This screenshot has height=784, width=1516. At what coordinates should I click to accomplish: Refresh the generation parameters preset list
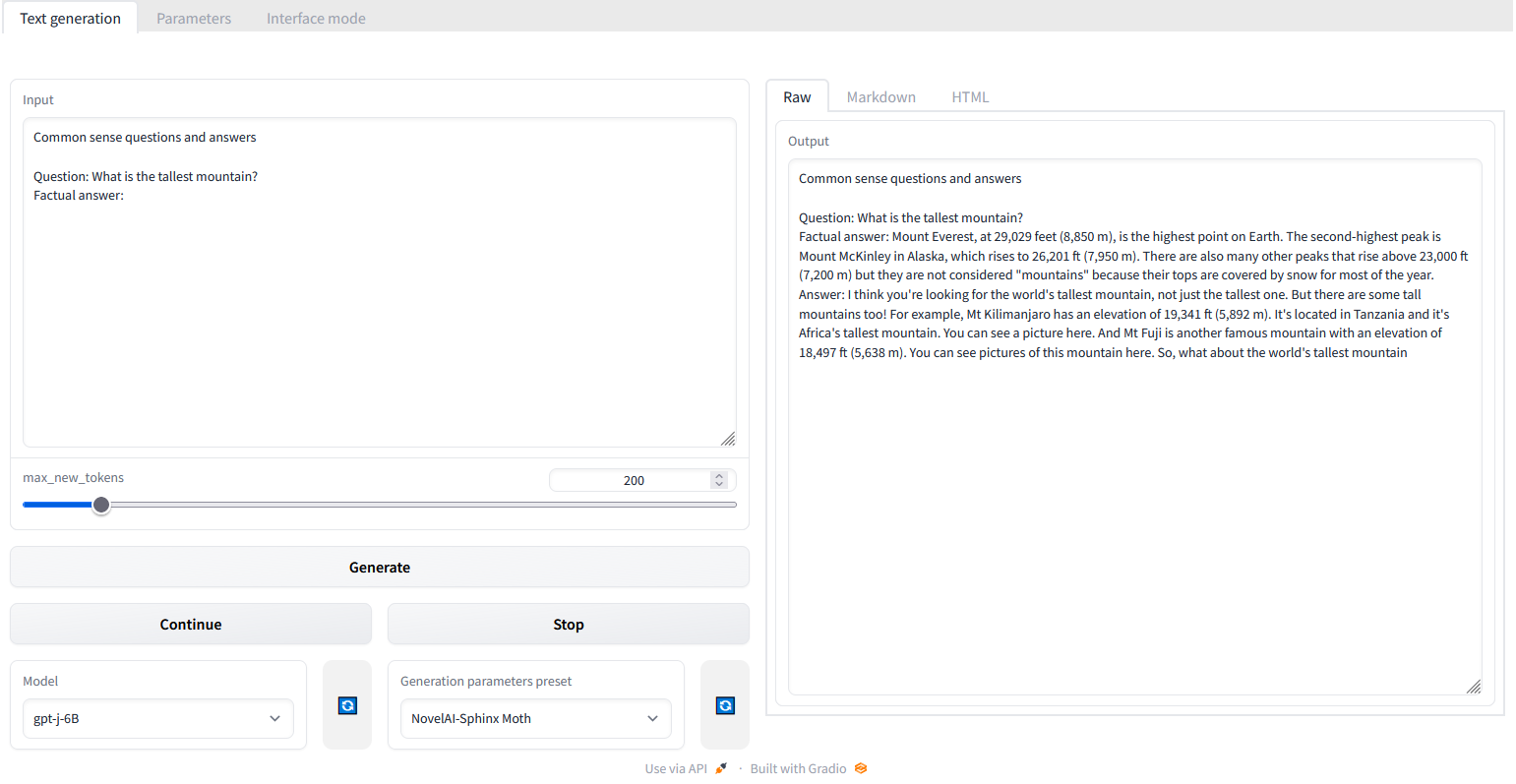725,705
